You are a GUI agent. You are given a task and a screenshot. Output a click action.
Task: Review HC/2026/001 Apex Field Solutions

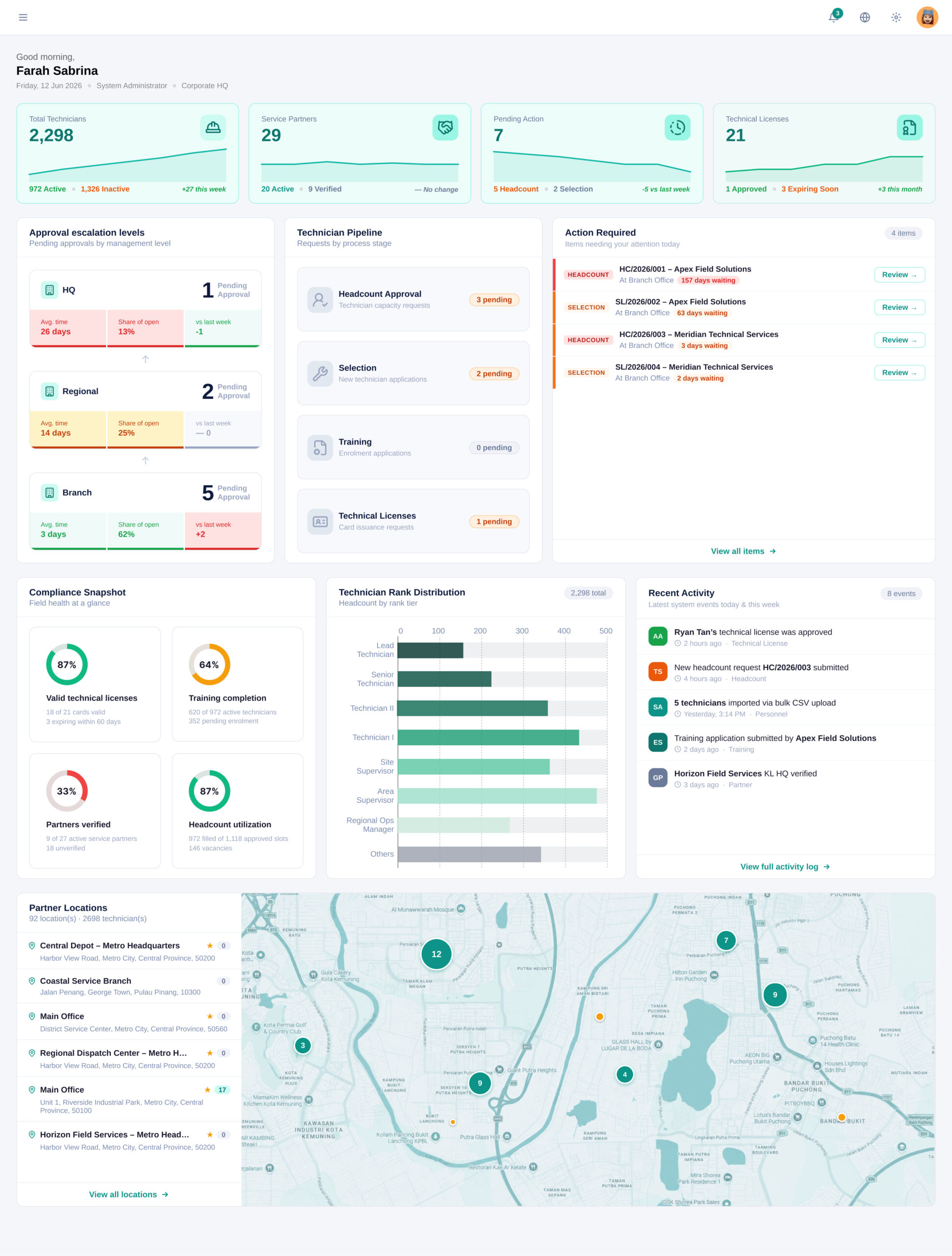pos(899,275)
